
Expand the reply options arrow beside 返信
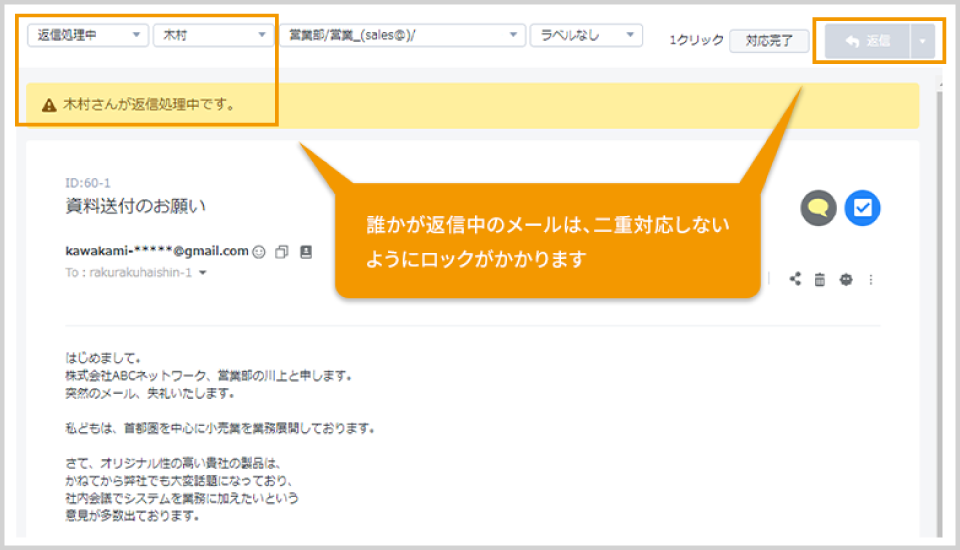[923, 41]
